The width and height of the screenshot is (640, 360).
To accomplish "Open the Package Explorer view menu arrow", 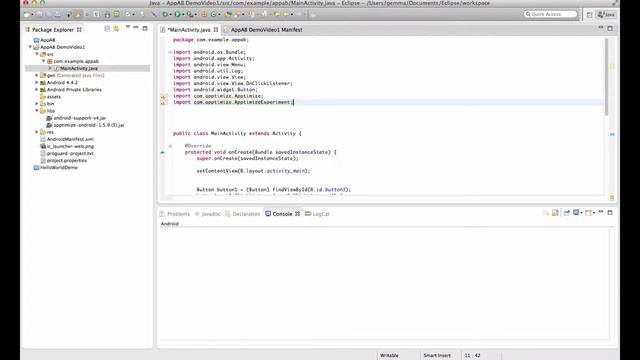I will (x=128, y=27).
